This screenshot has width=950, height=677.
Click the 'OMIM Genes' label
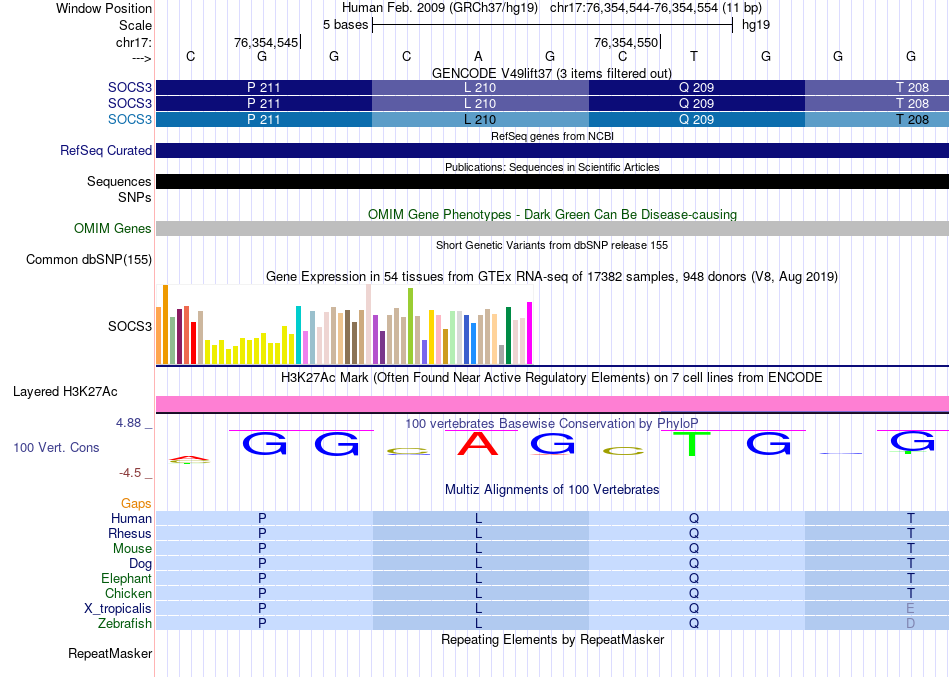pyautogui.click(x=113, y=228)
